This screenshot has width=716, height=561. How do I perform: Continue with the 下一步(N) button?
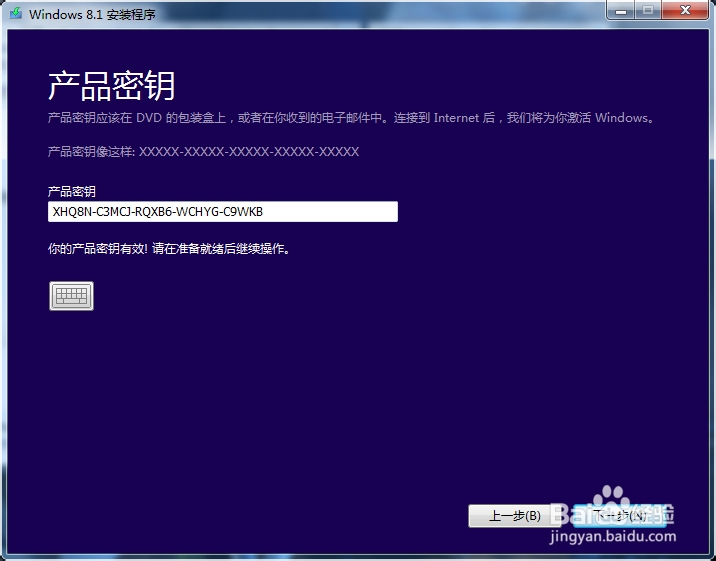click(620, 516)
